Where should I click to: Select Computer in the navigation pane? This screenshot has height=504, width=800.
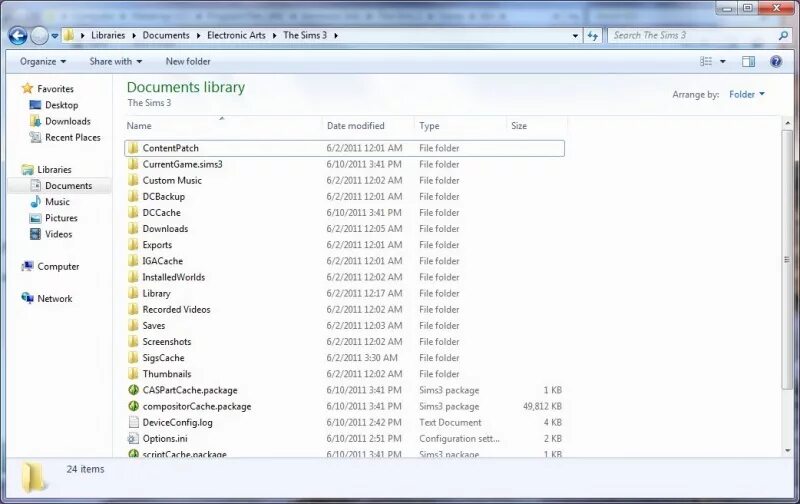point(58,266)
